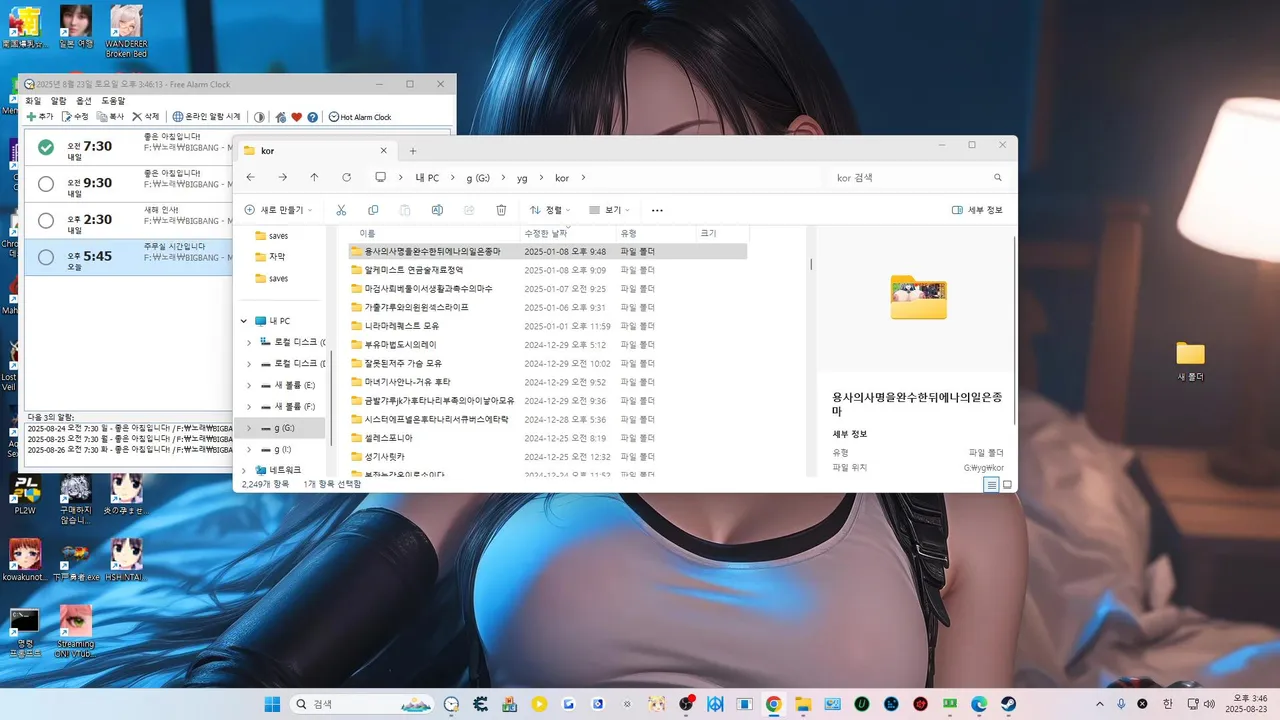
Task: Switch to large thumbnails view icon
Action: pos(1007,485)
